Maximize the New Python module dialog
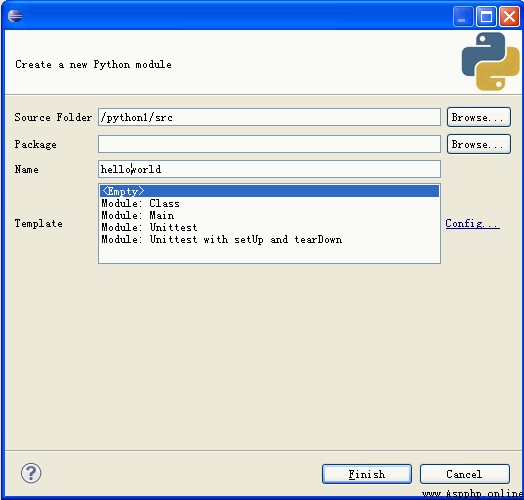This screenshot has width=524, height=500. [486, 16]
